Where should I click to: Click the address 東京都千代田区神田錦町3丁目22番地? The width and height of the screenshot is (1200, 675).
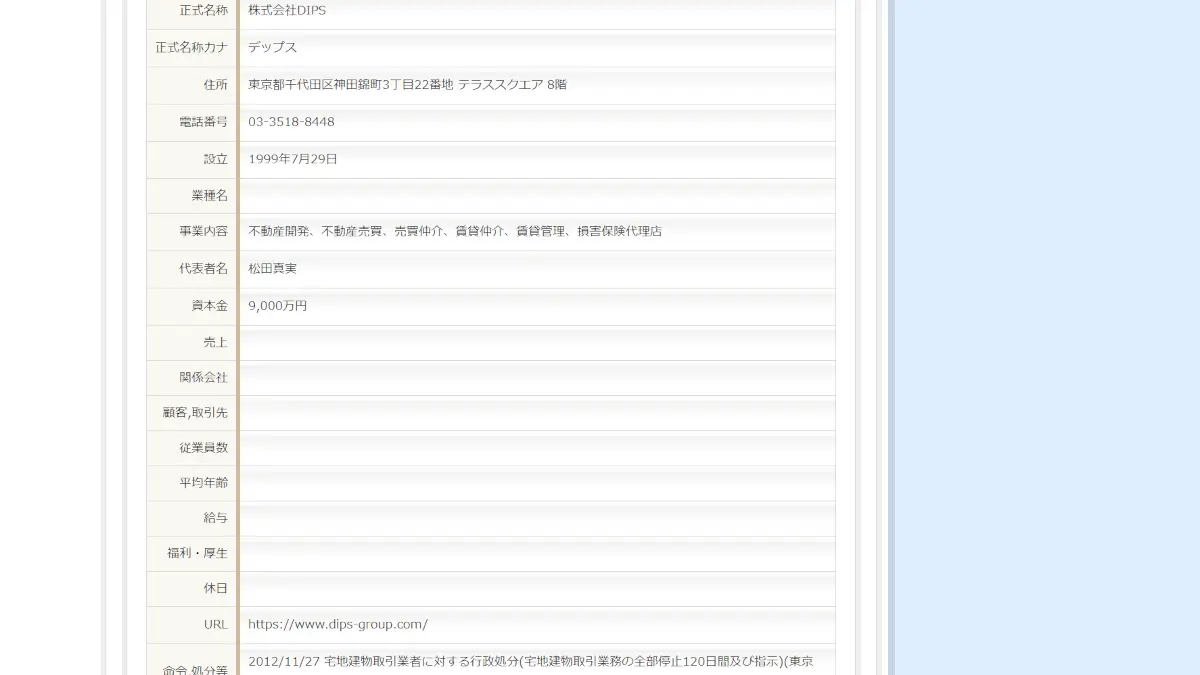click(351, 85)
